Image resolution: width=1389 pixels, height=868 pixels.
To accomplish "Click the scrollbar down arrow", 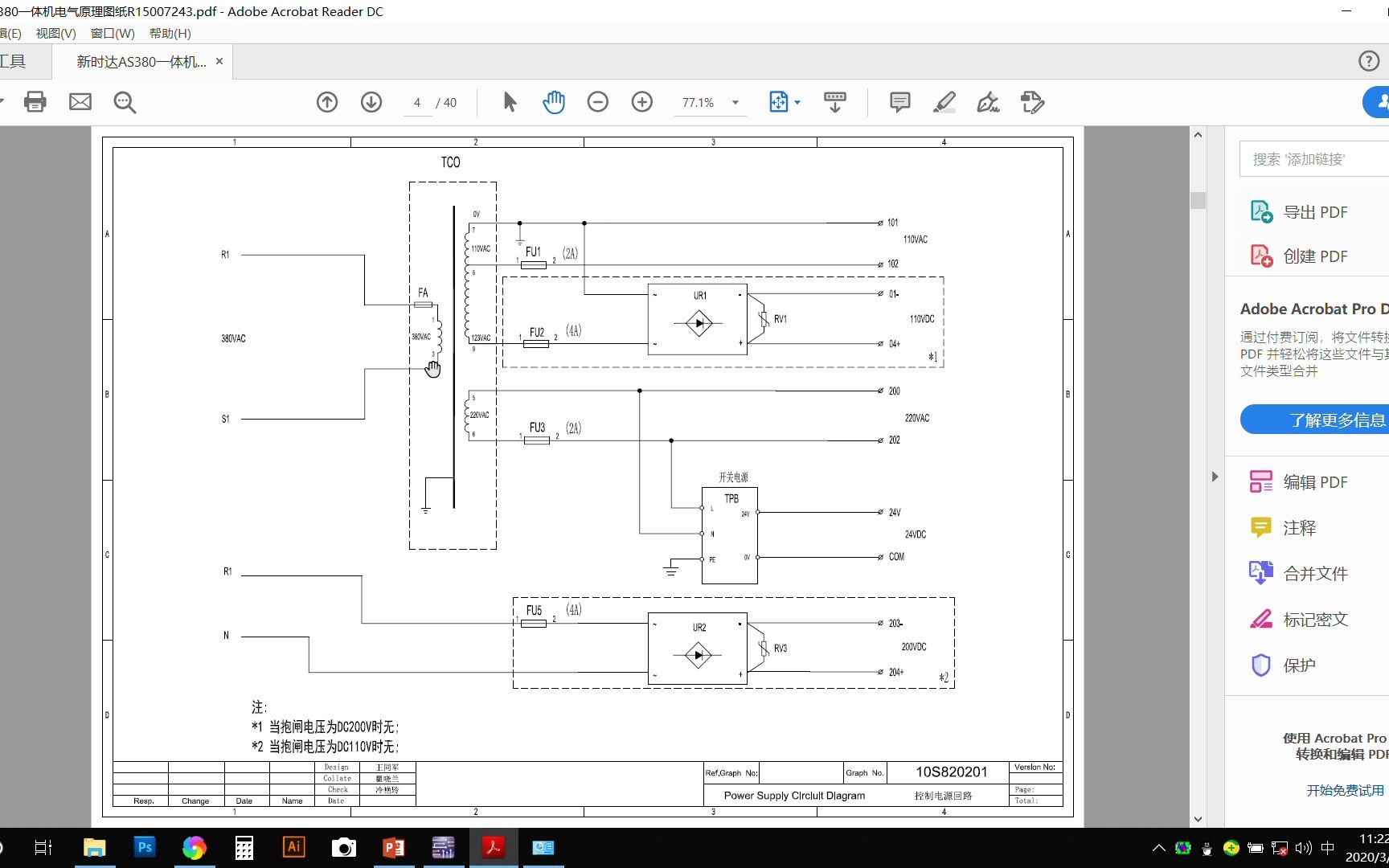I will [x=1198, y=820].
